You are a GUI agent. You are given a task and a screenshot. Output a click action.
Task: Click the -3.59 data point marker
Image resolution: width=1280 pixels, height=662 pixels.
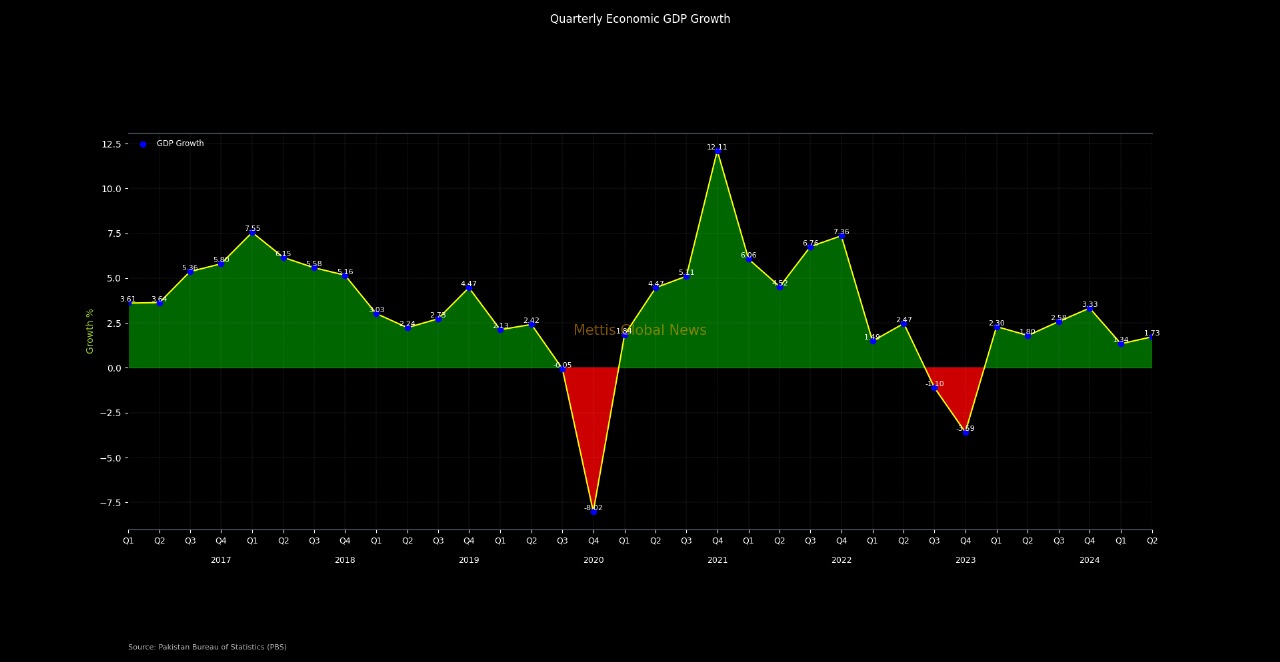coord(965,432)
